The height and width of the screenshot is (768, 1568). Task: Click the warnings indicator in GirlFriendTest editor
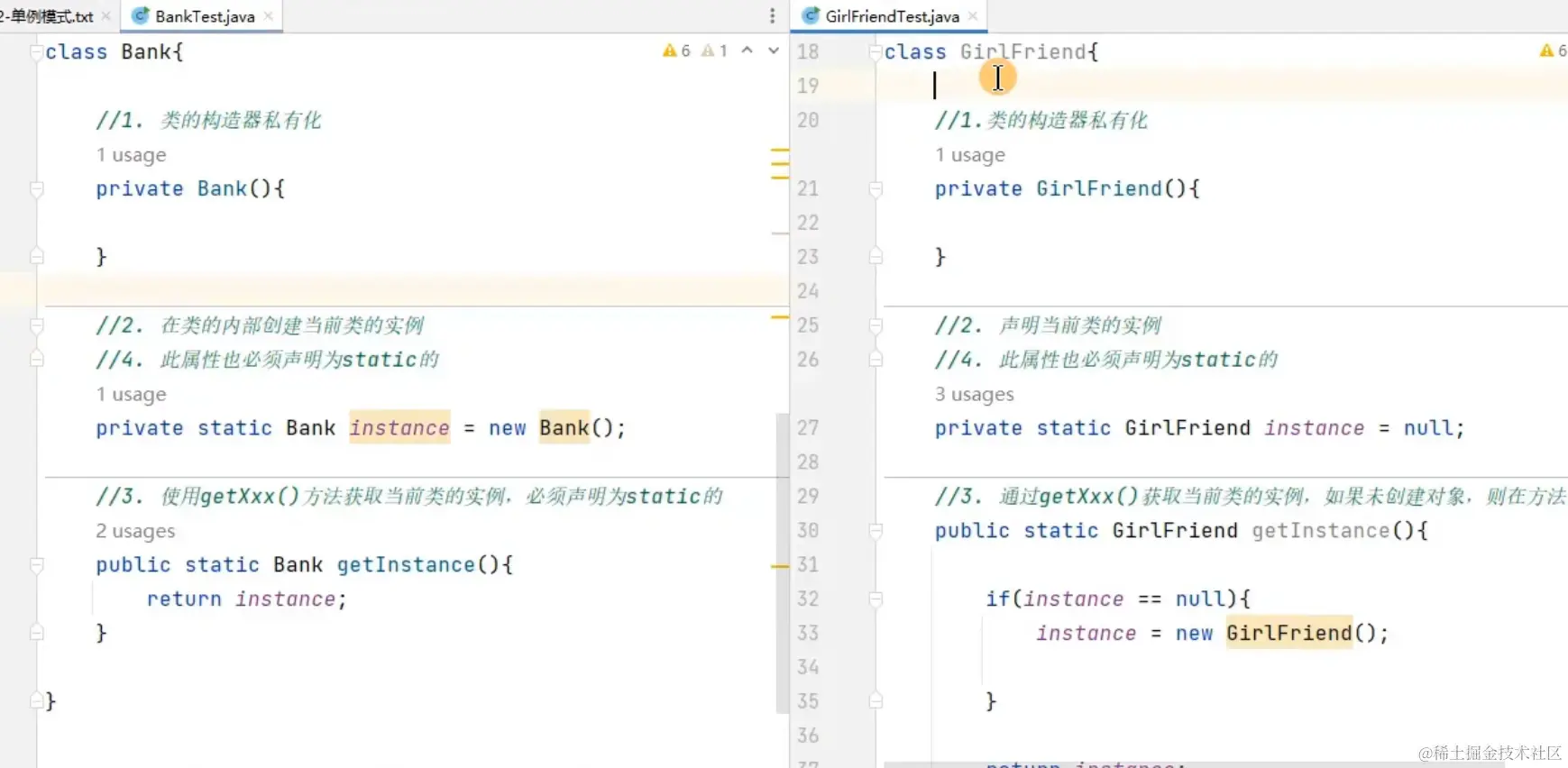pyautogui.click(x=1553, y=51)
